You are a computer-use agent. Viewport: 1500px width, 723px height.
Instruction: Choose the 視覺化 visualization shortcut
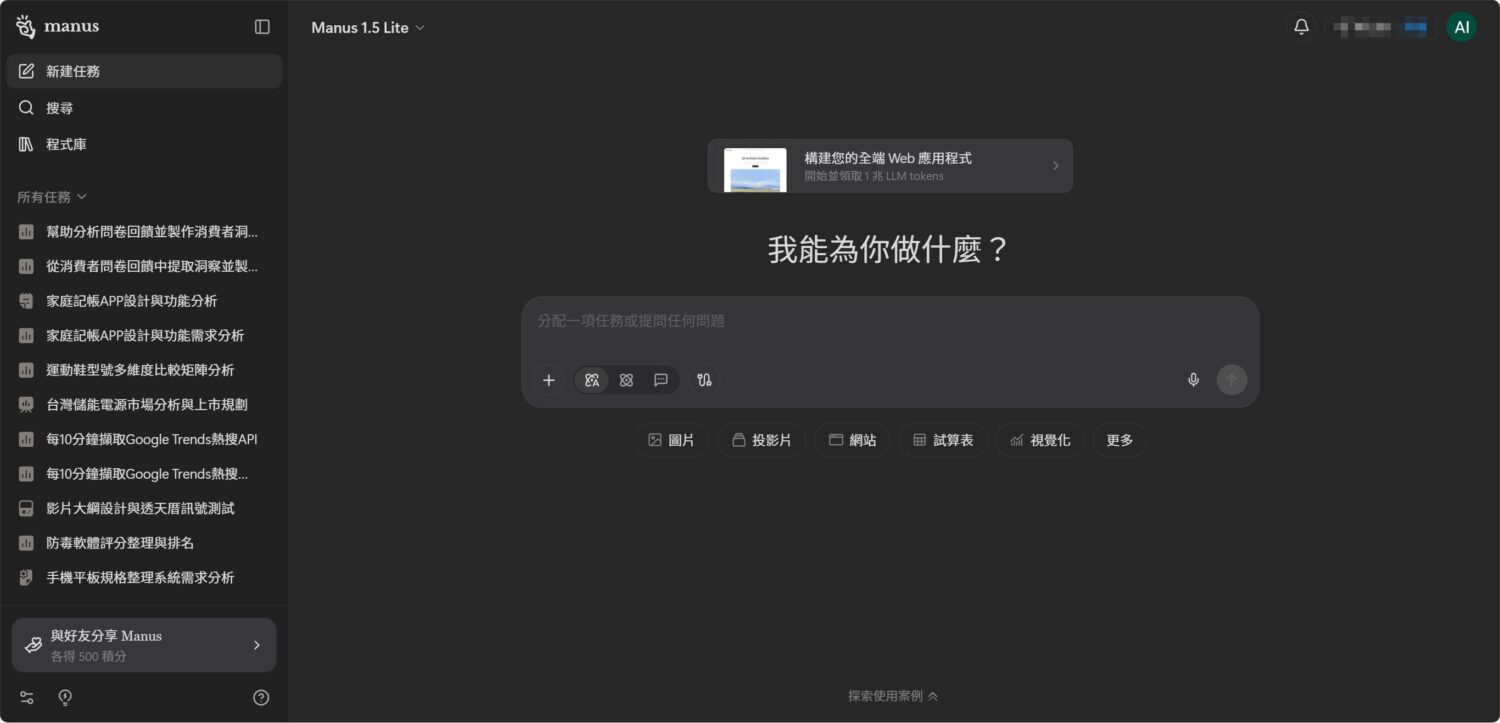tap(1040, 440)
